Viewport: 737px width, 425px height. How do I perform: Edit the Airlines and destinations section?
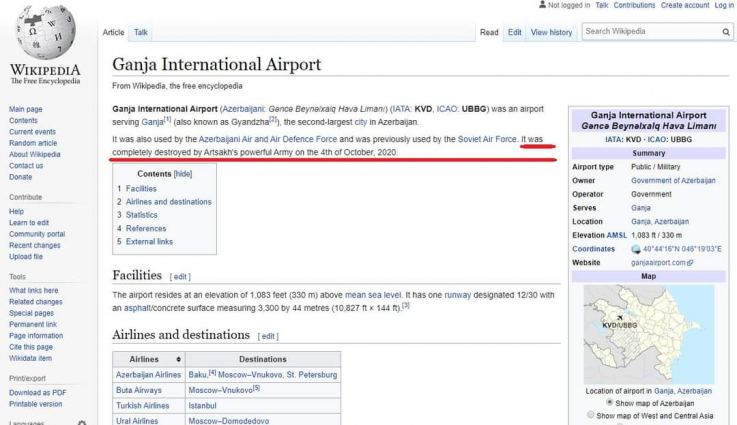268,337
